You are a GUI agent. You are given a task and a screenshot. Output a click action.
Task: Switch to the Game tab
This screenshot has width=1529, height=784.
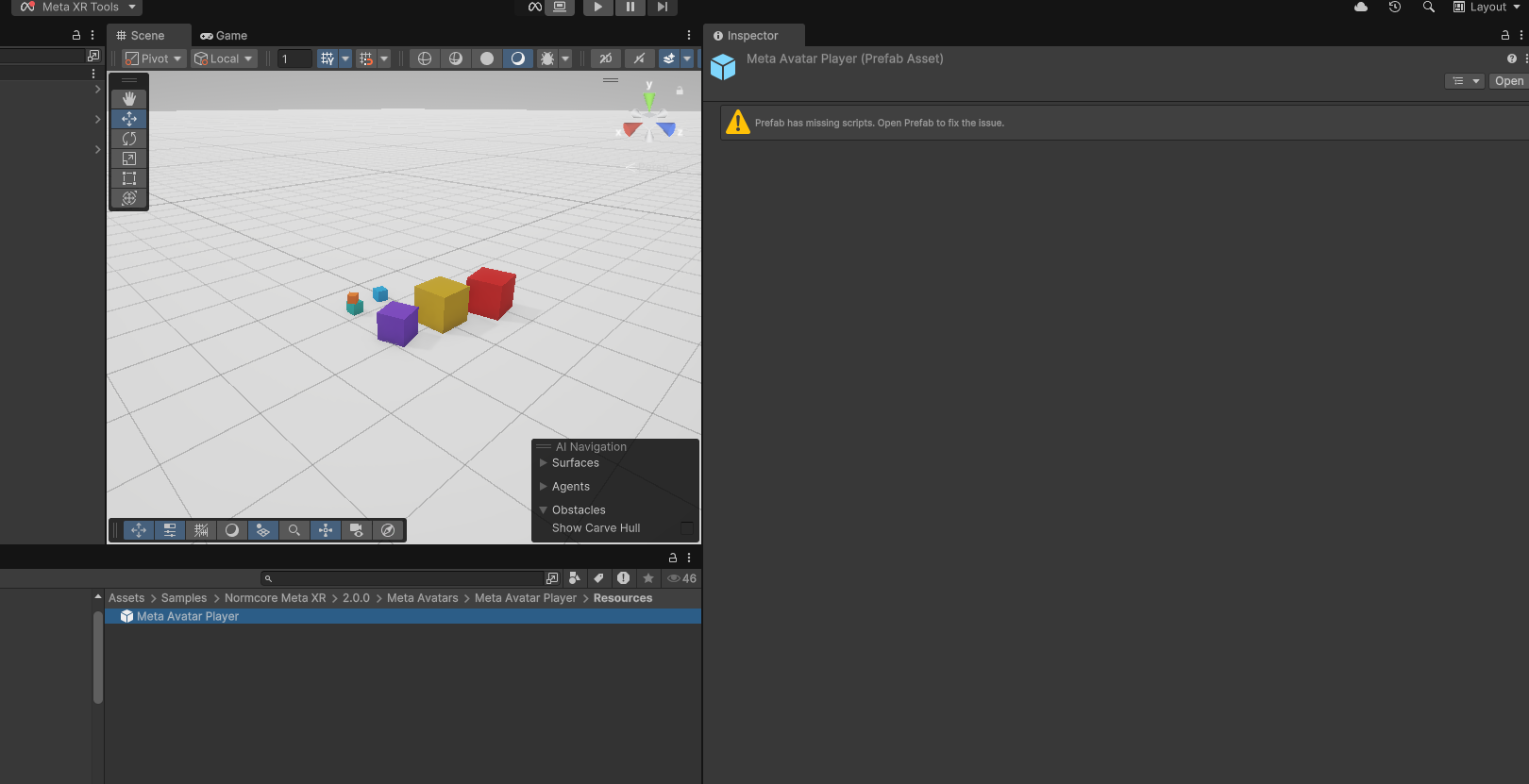[x=224, y=36]
